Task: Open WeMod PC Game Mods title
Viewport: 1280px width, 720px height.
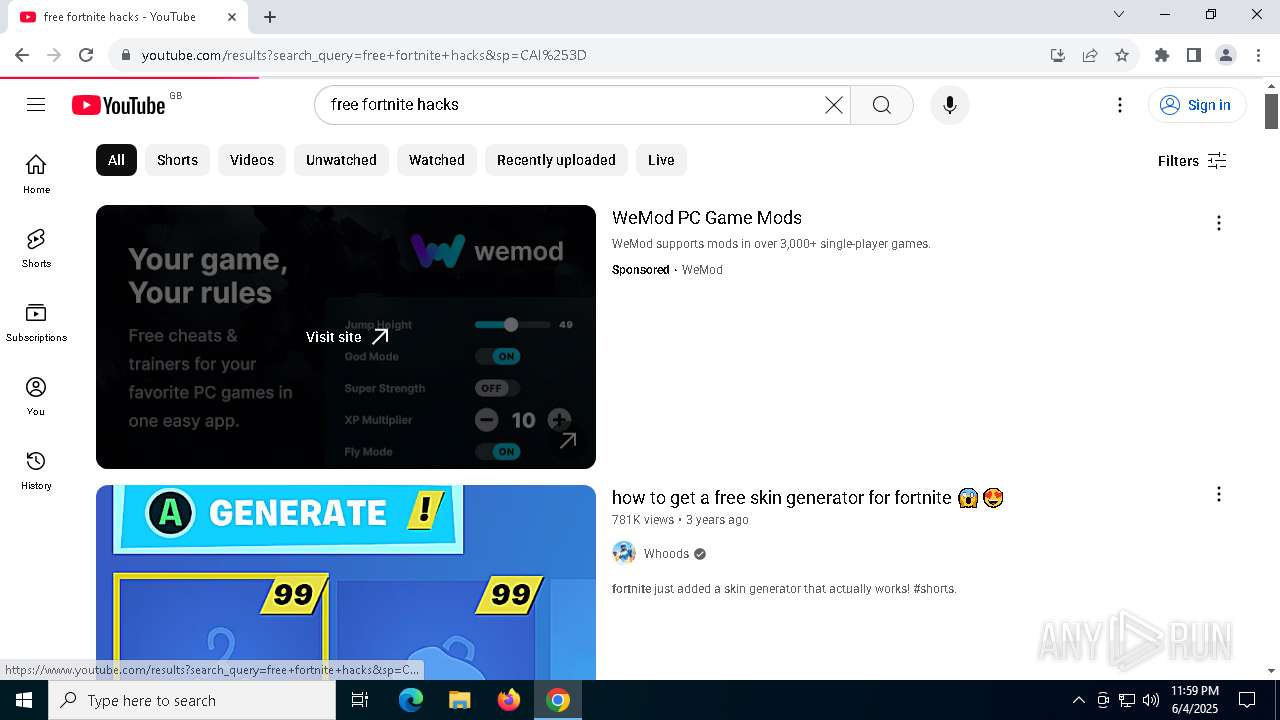Action: coord(707,218)
